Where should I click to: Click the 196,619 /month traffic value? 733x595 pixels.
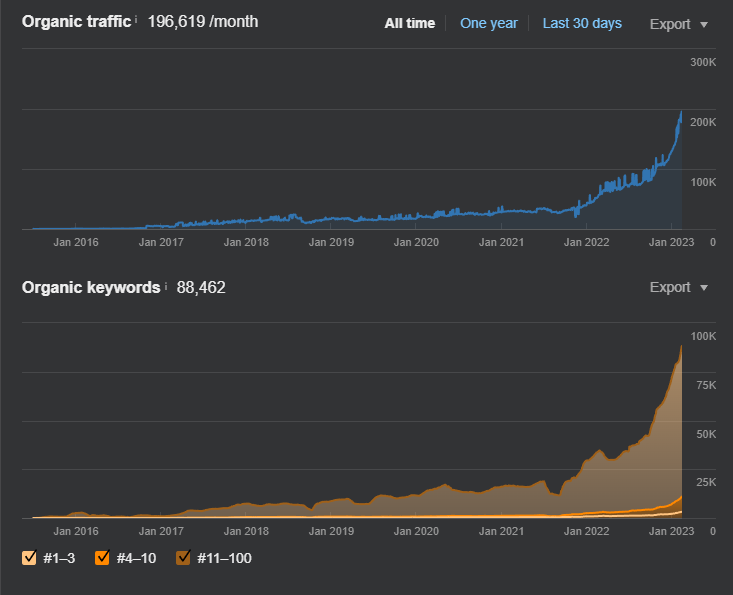[203, 22]
